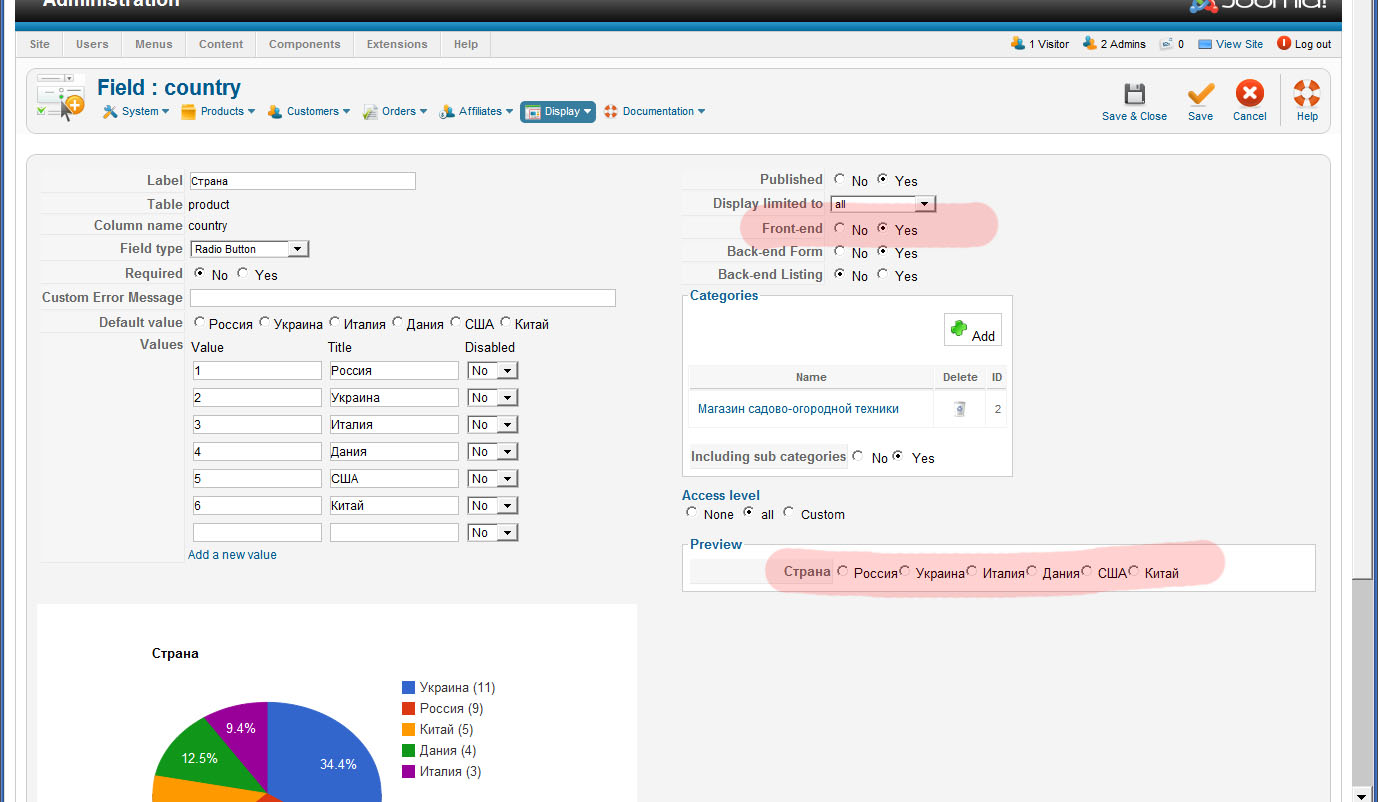Click the System wrench tools icon
This screenshot has height=802, width=1378.
tap(110, 111)
